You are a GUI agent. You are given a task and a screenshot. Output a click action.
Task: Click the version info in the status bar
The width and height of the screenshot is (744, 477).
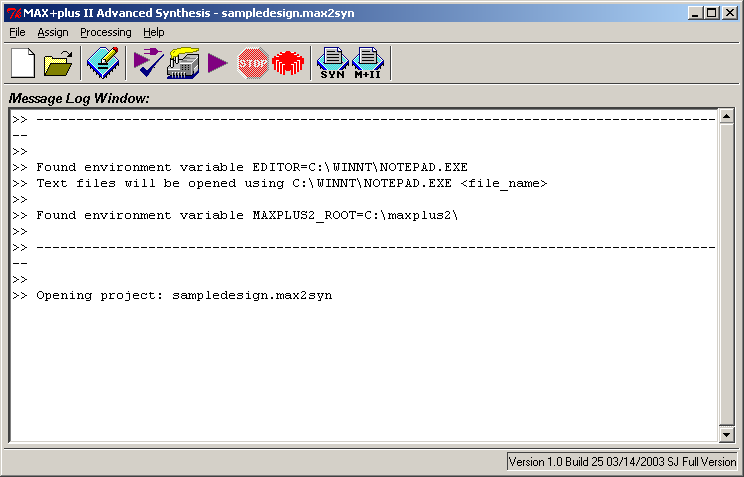(x=623, y=462)
